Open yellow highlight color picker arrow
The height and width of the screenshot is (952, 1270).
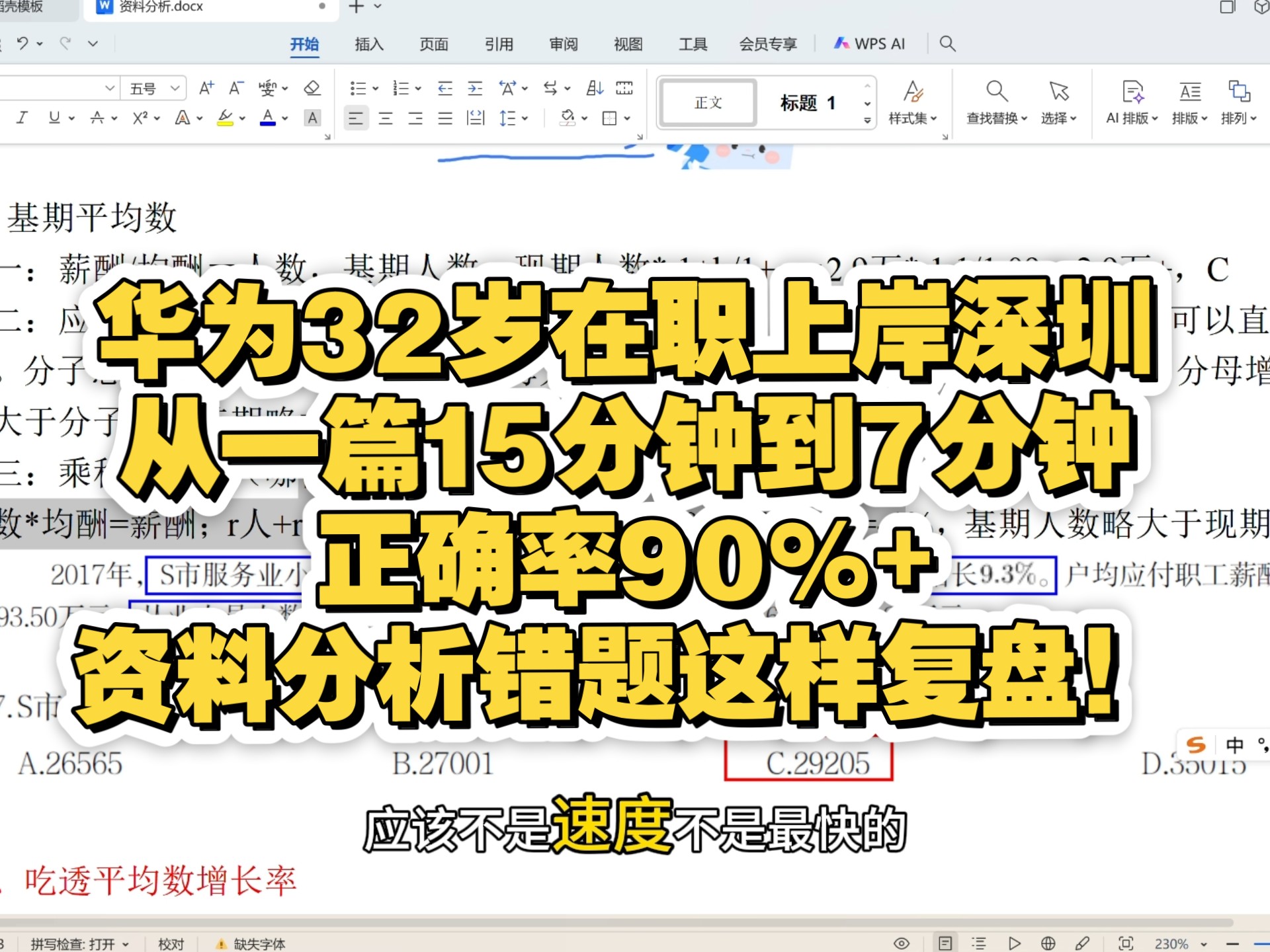(x=243, y=118)
